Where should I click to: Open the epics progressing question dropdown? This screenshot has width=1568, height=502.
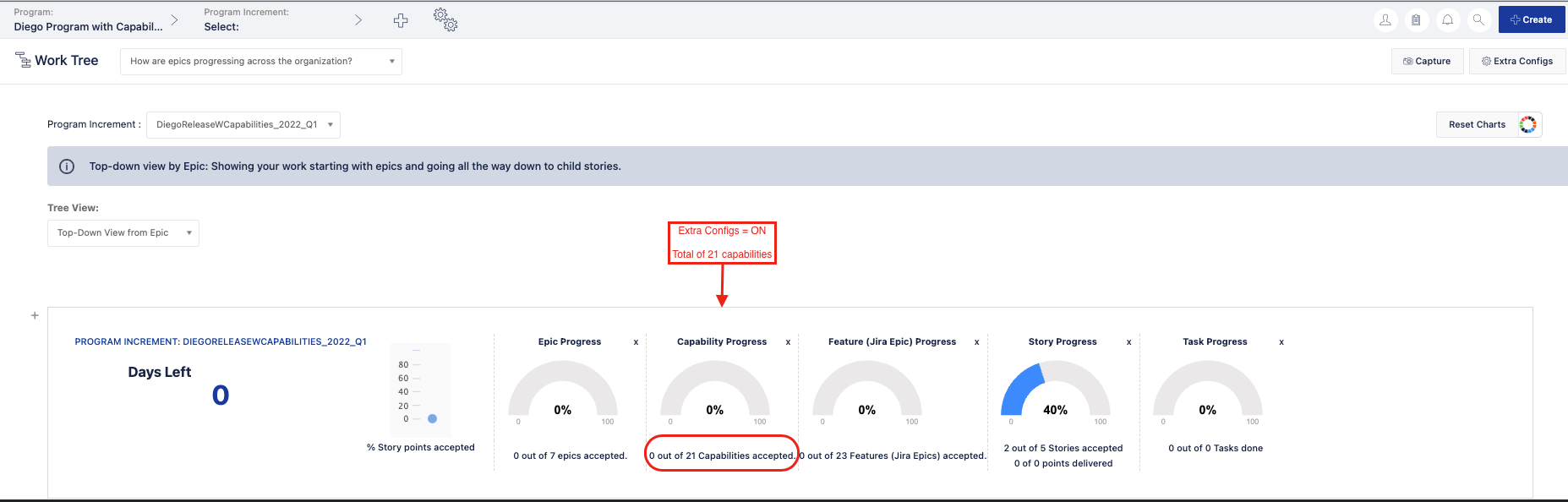coord(261,61)
